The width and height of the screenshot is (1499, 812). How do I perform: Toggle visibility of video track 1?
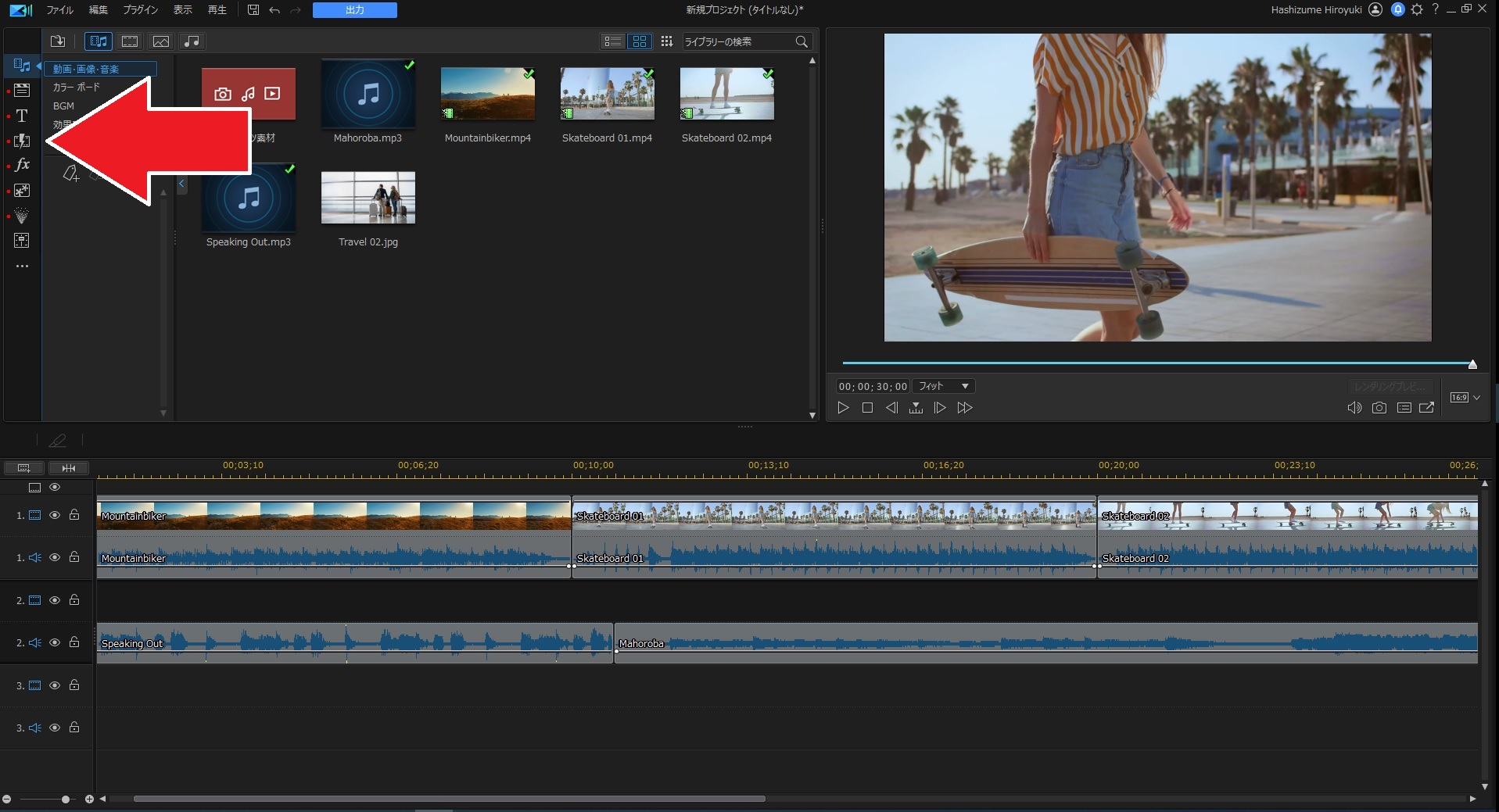(x=55, y=515)
